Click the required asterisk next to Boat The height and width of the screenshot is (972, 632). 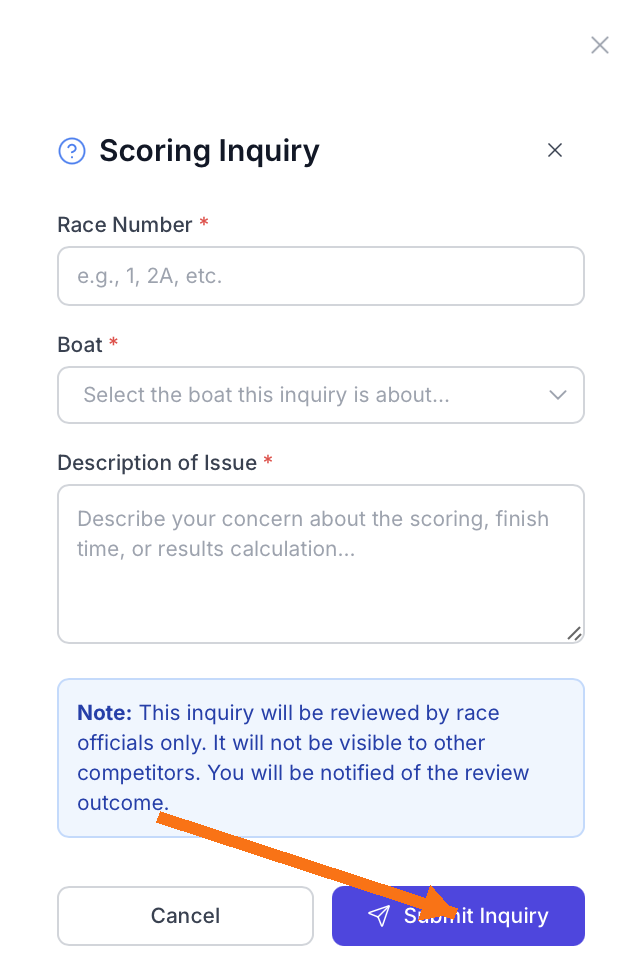111,344
